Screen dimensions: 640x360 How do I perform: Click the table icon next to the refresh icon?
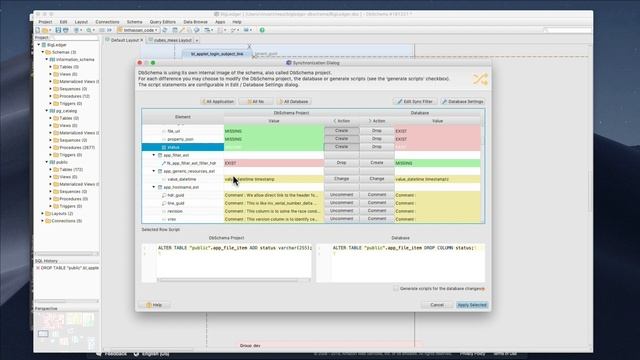point(175,30)
